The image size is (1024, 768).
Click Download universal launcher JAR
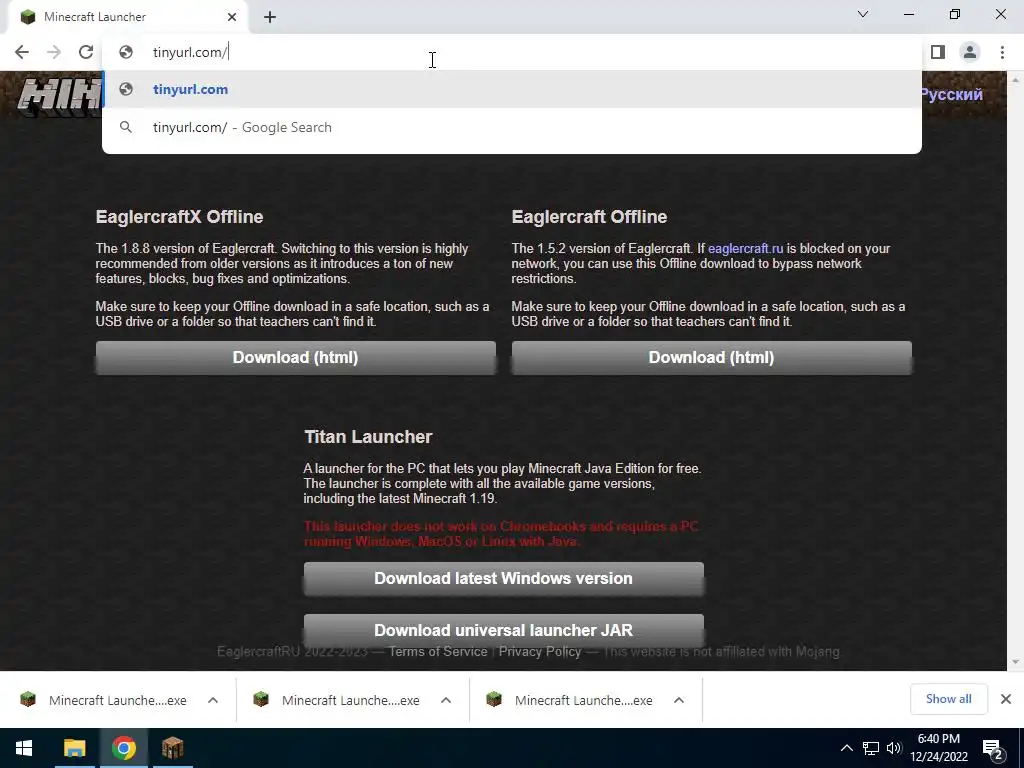pyautogui.click(x=504, y=630)
